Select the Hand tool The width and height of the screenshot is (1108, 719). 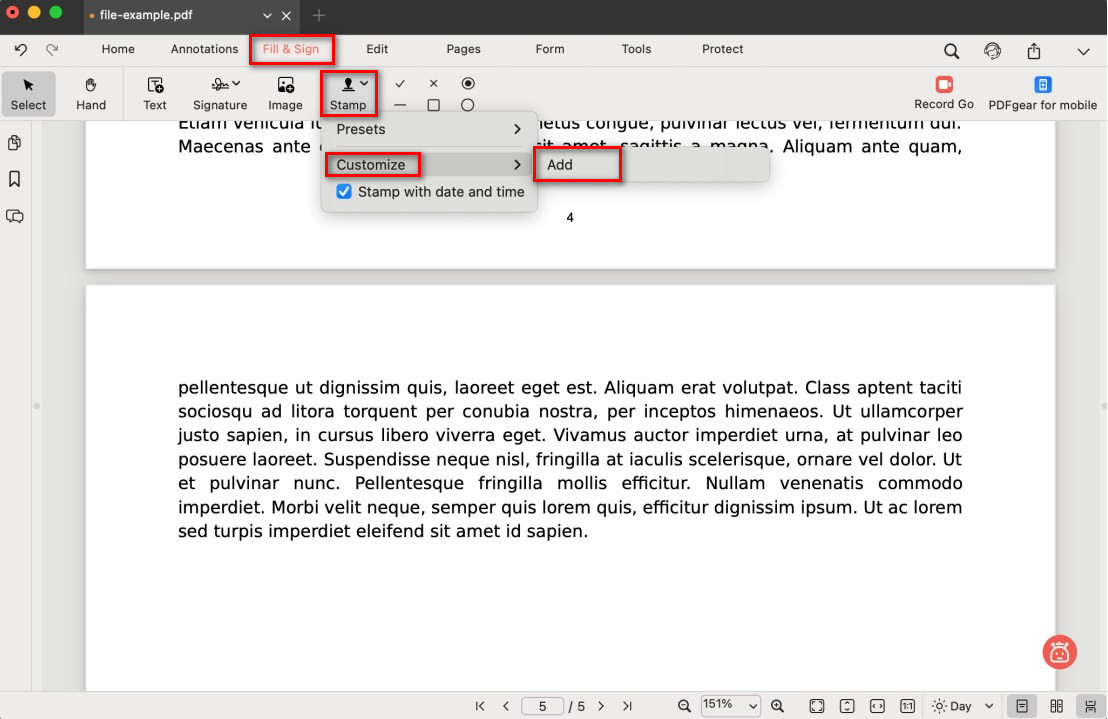[x=91, y=93]
